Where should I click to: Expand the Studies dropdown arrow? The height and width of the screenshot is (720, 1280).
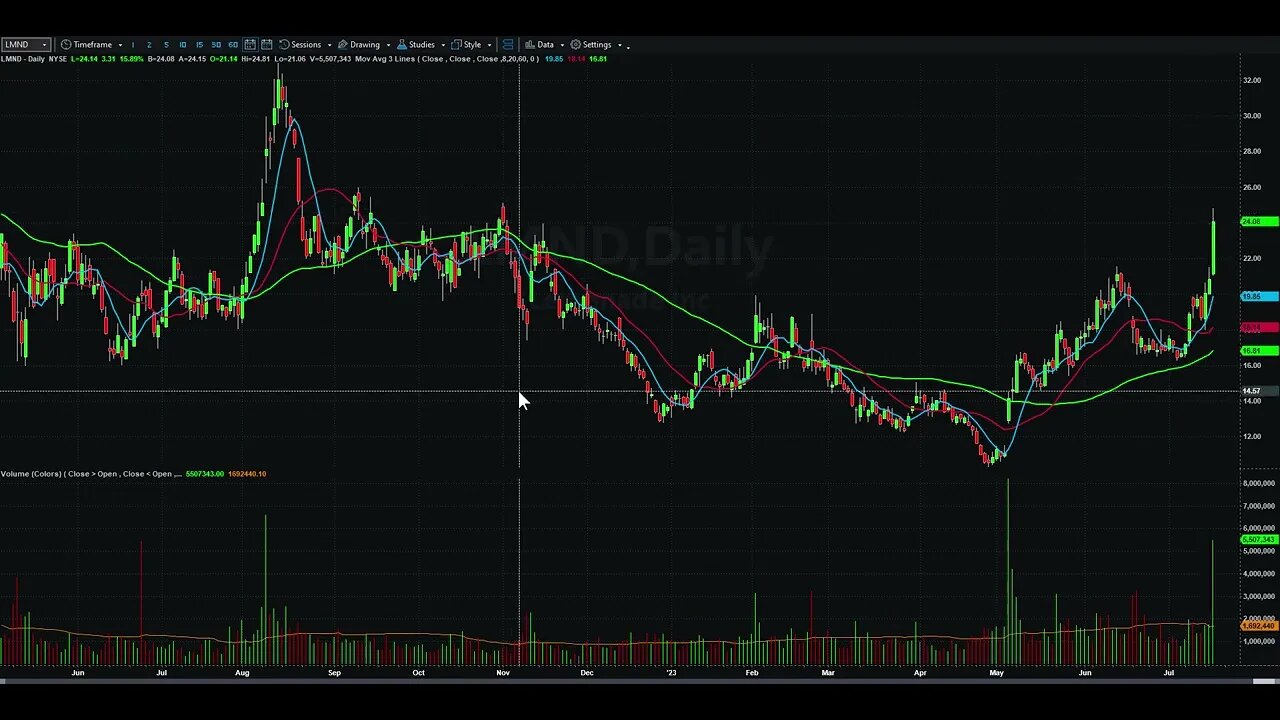coord(443,45)
